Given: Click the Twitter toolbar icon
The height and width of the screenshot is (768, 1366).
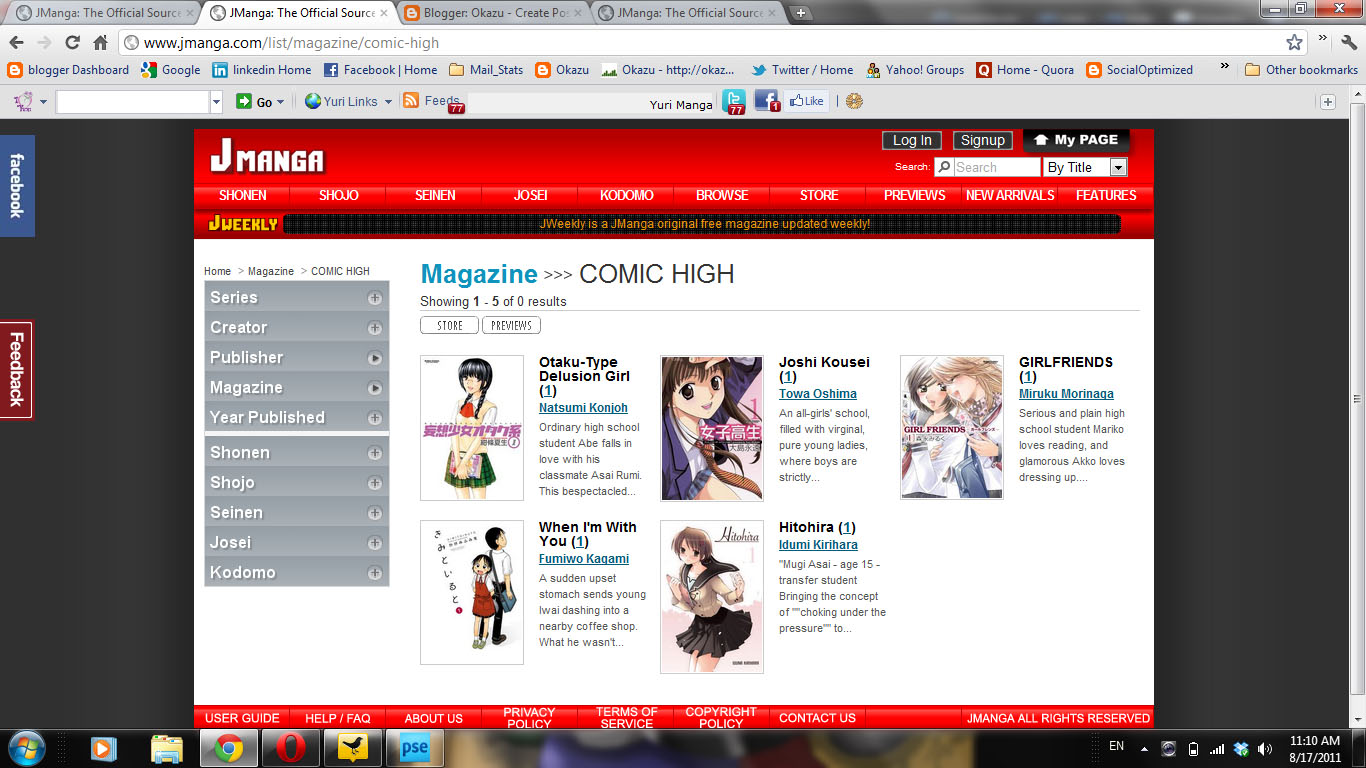Looking at the screenshot, I should click(x=734, y=101).
